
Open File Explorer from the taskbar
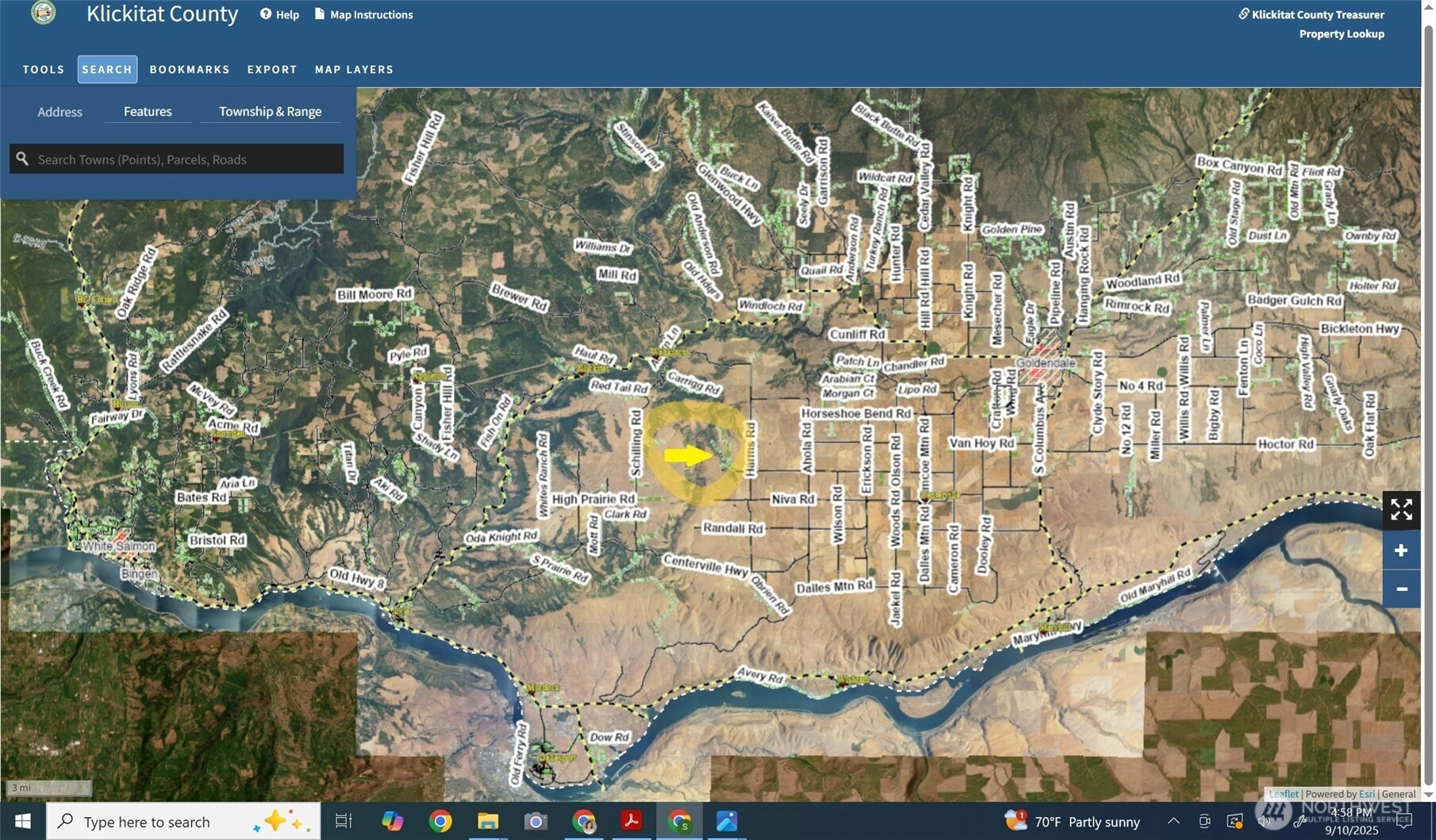pos(487,821)
